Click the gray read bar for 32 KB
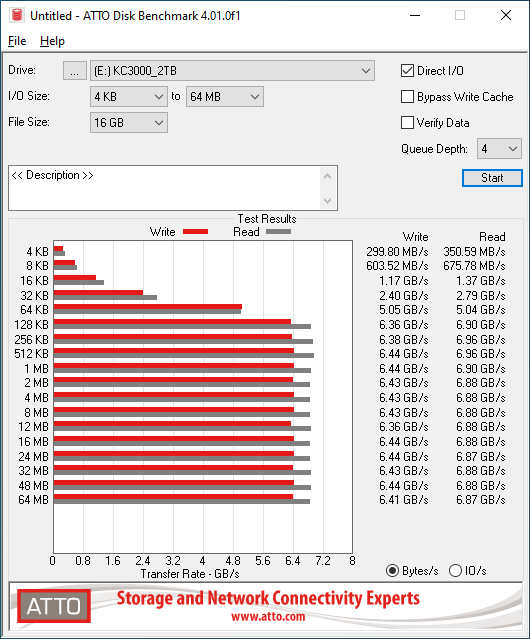 click(105, 297)
